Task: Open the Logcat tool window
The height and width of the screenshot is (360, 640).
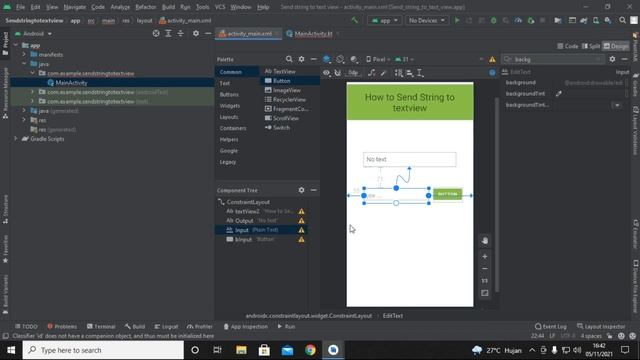Action: pyautogui.click(x=167, y=327)
